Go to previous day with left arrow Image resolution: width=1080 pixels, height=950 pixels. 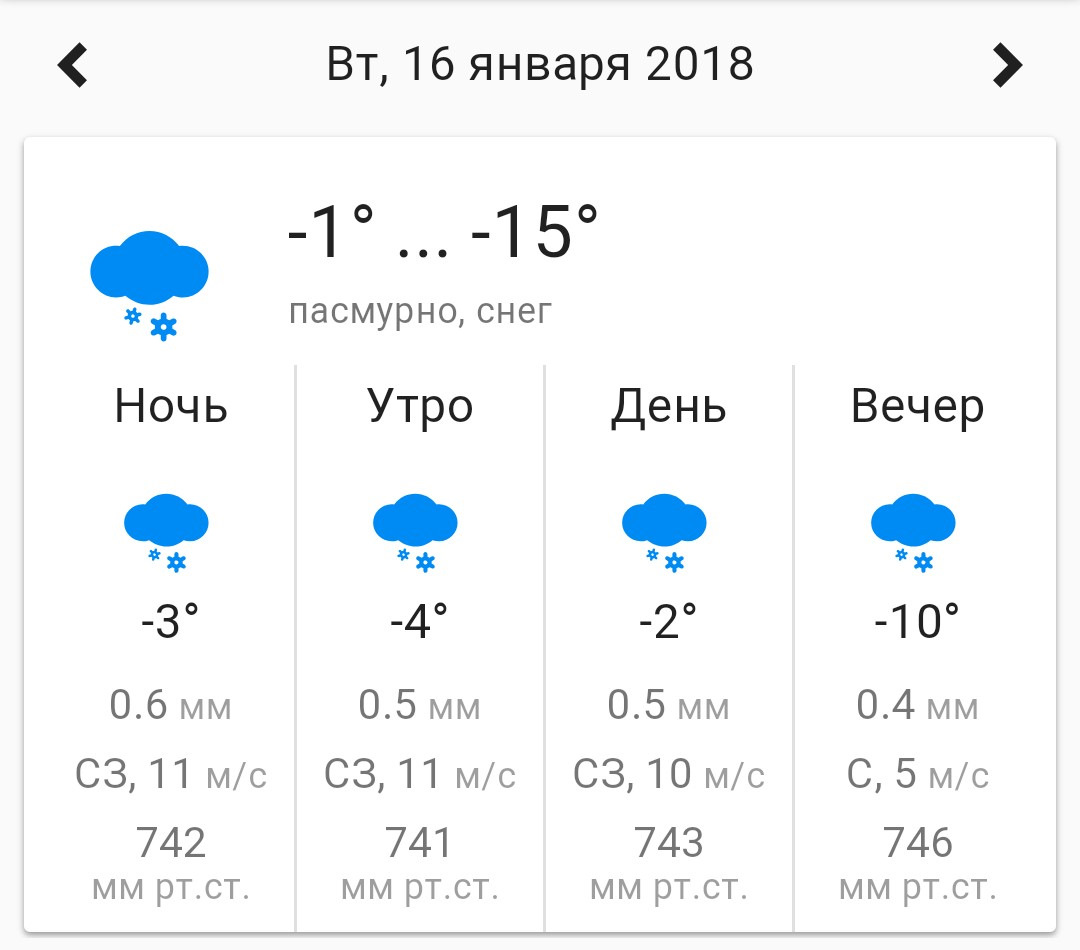(x=73, y=66)
